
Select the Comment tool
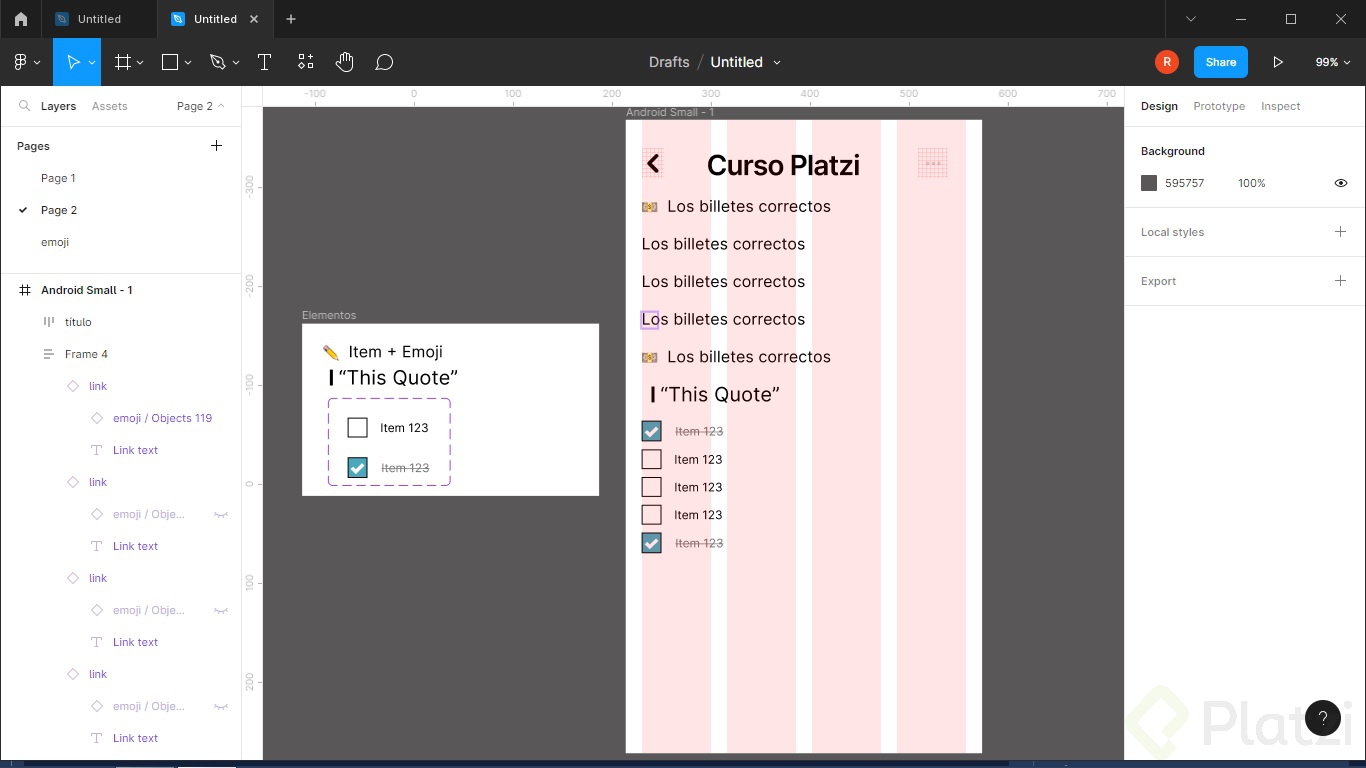384,62
